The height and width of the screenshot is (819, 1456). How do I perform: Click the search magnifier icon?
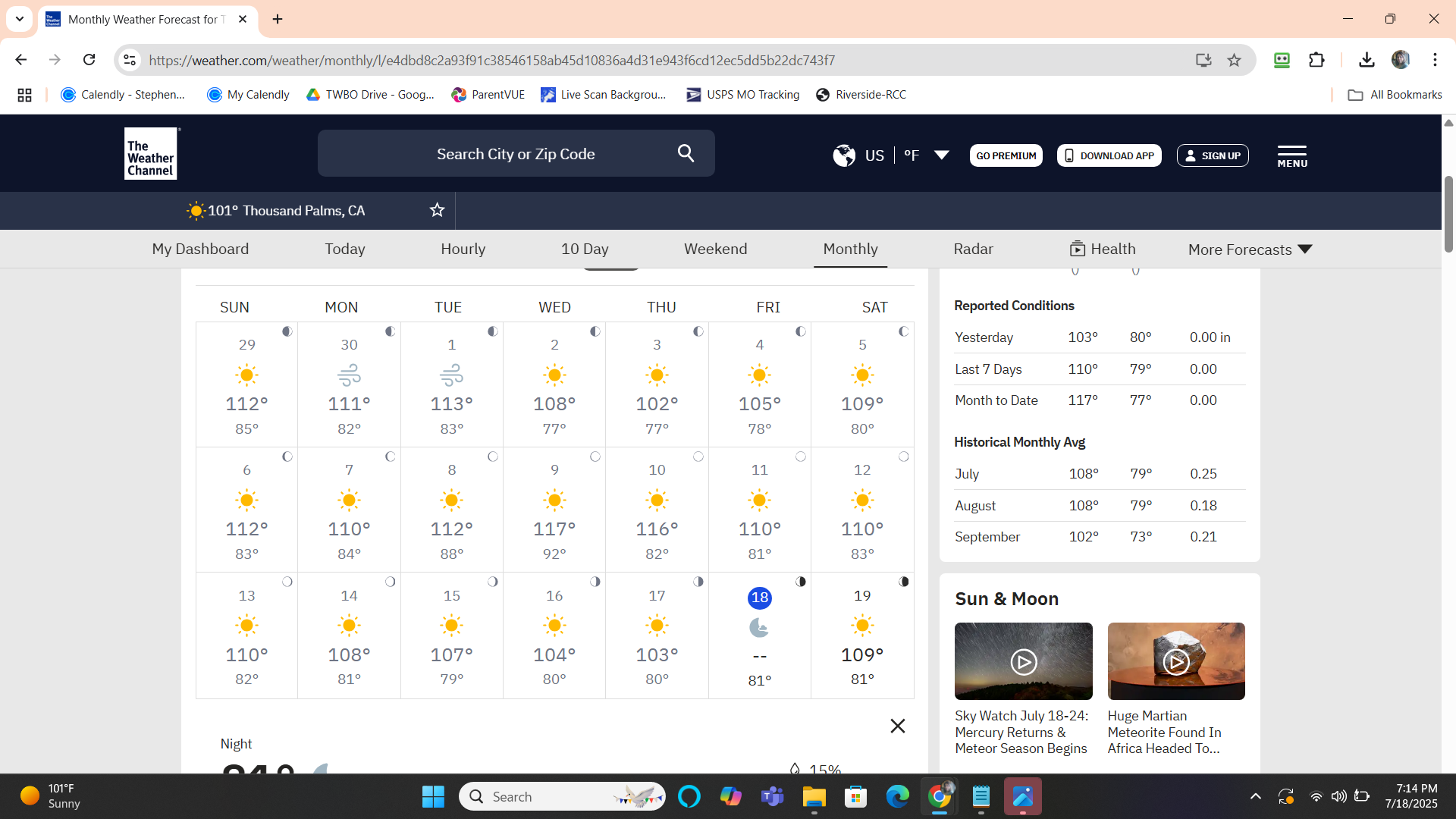click(x=686, y=154)
